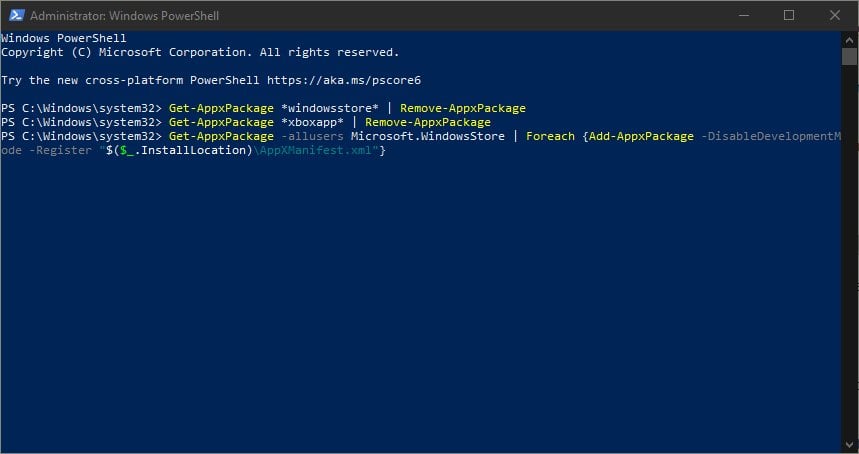Click the PowerShell icon in the title bar
Screen dimensions: 859x454
click(x=16, y=15)
